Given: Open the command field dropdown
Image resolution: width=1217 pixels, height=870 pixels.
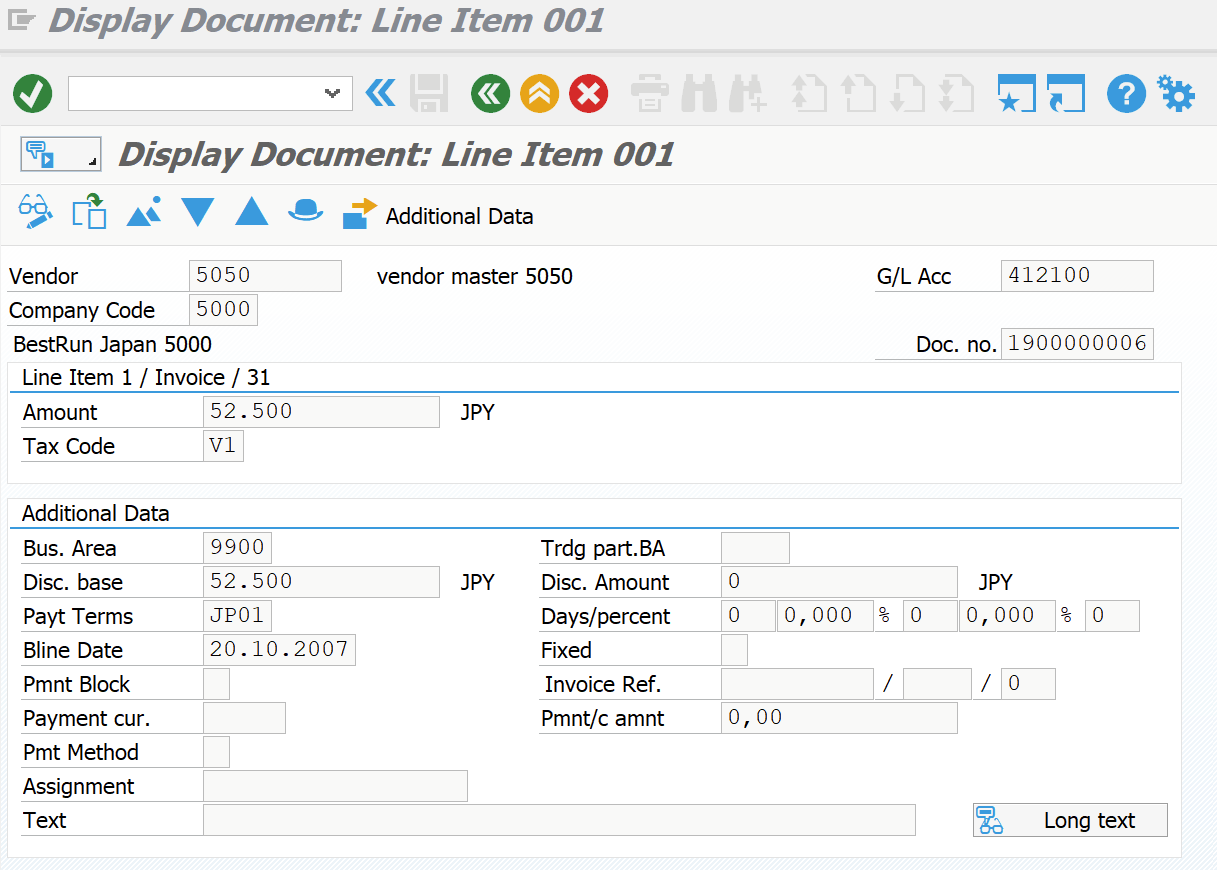Looking at the screenshot, I should (x=332, y=93).
